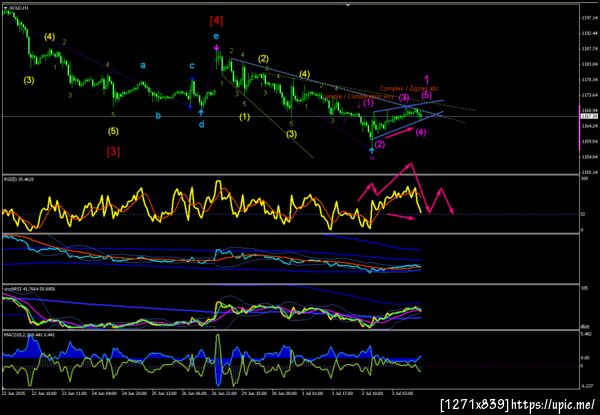This screenshot has width=600, height=415.
Task: Click the 30 Jun 08:00 time axis label
Action: click(x=282, y=393)
